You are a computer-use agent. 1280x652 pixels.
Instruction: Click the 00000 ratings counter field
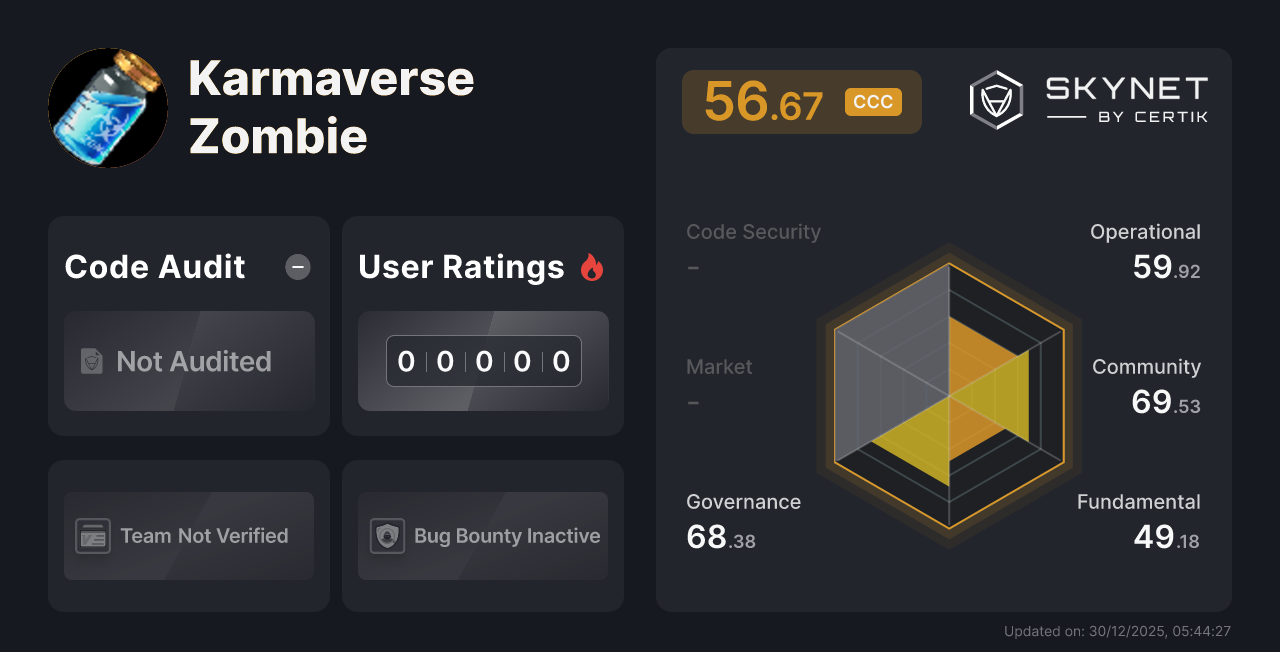pos(483,361)
